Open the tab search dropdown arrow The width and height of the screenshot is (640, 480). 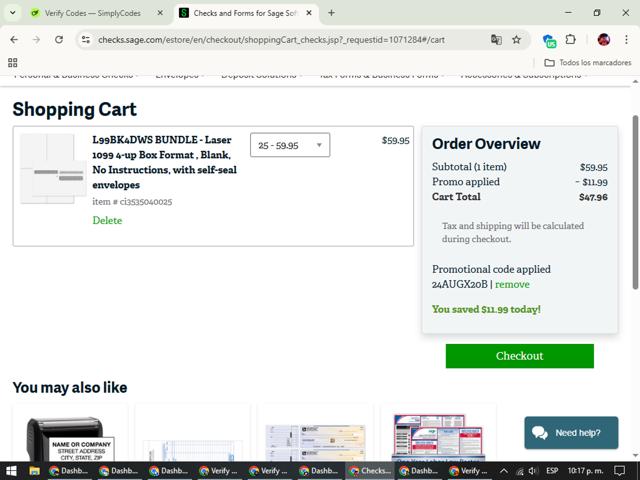coord(13,13)
